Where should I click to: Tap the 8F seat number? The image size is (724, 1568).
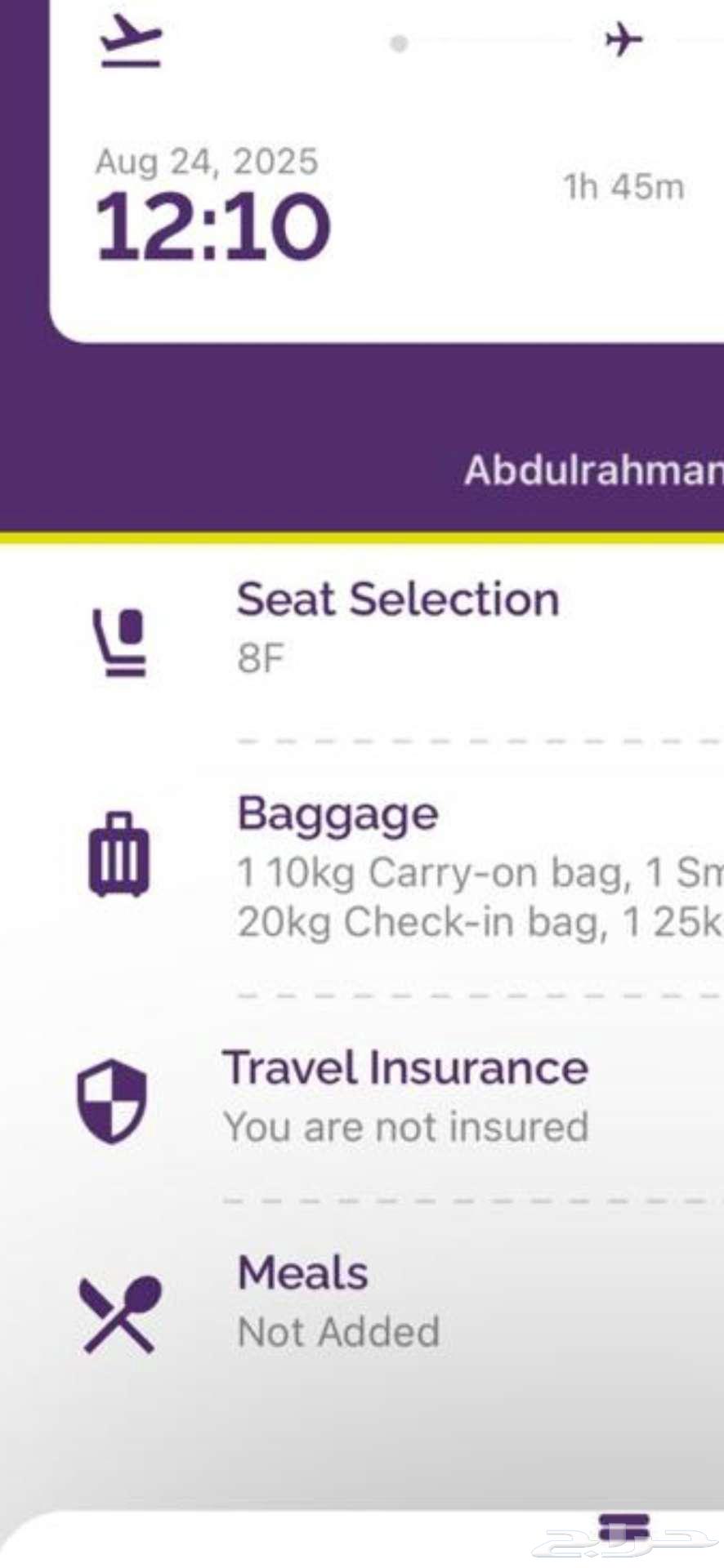(x=260, y=658)
